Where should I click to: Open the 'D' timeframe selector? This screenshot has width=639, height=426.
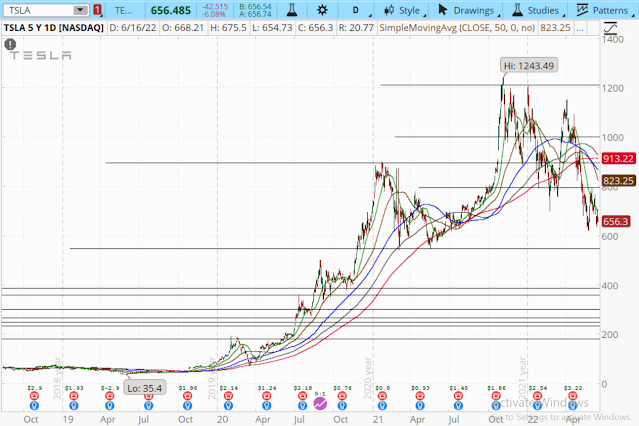pos(356,10)
